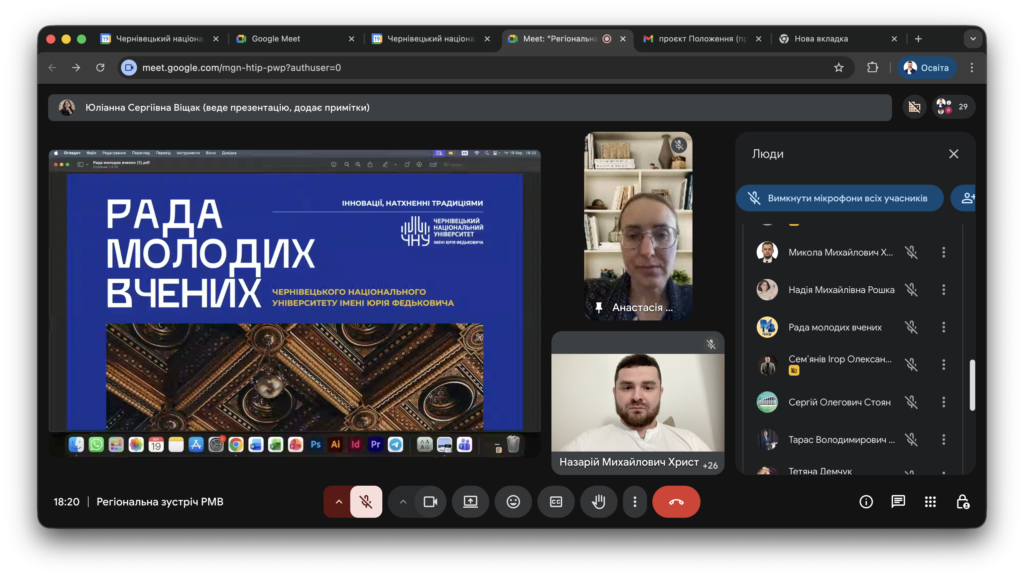Viewport: 1024px width, 578px height.
Task: Toggle the camera on or off
Action: [430, 502]
